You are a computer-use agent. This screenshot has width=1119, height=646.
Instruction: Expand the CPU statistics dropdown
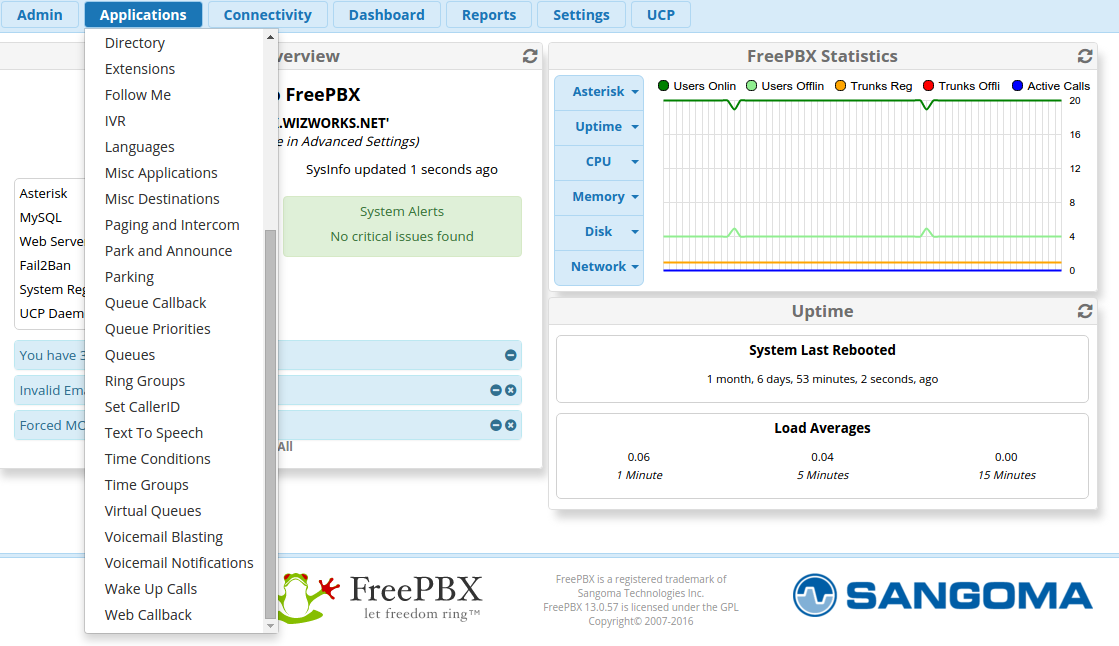[x=599, y=162]
